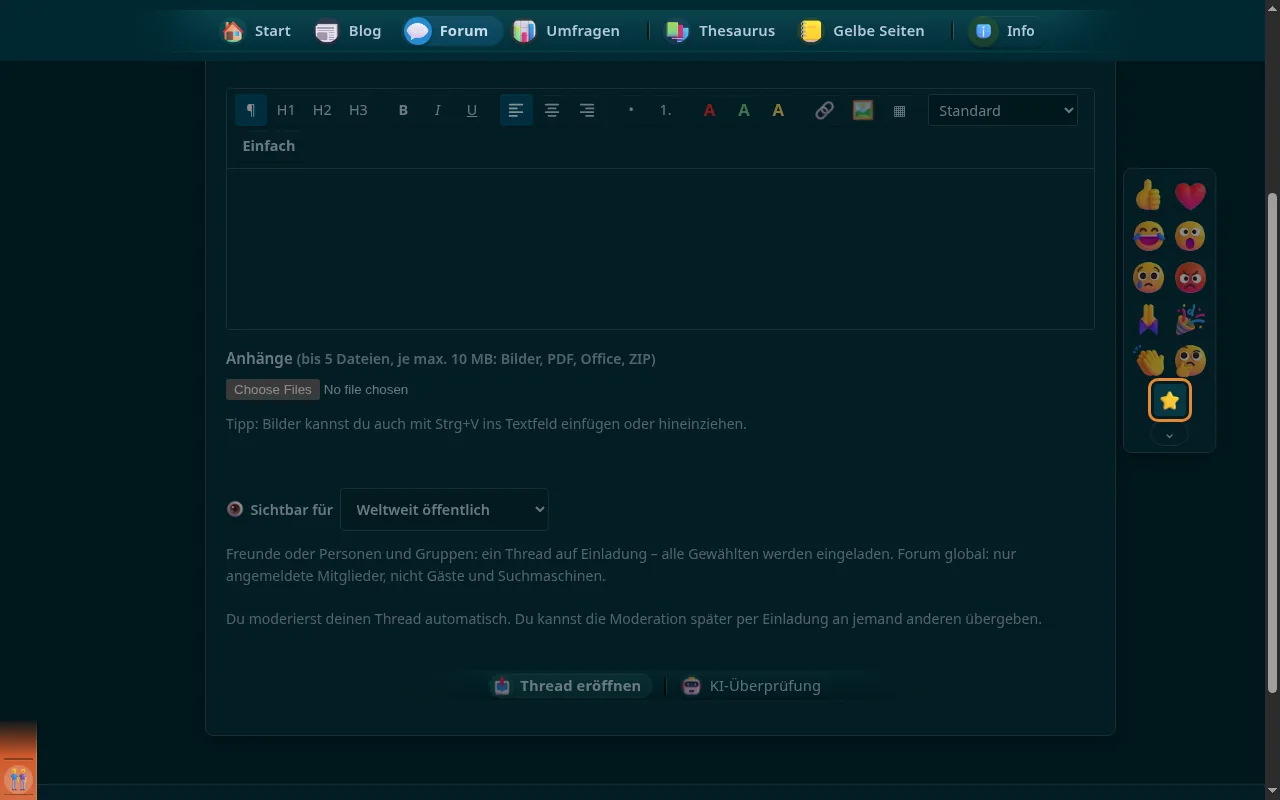Insert a bulleted list
The image size is (1280, 800).
click(x=631, y=110)
